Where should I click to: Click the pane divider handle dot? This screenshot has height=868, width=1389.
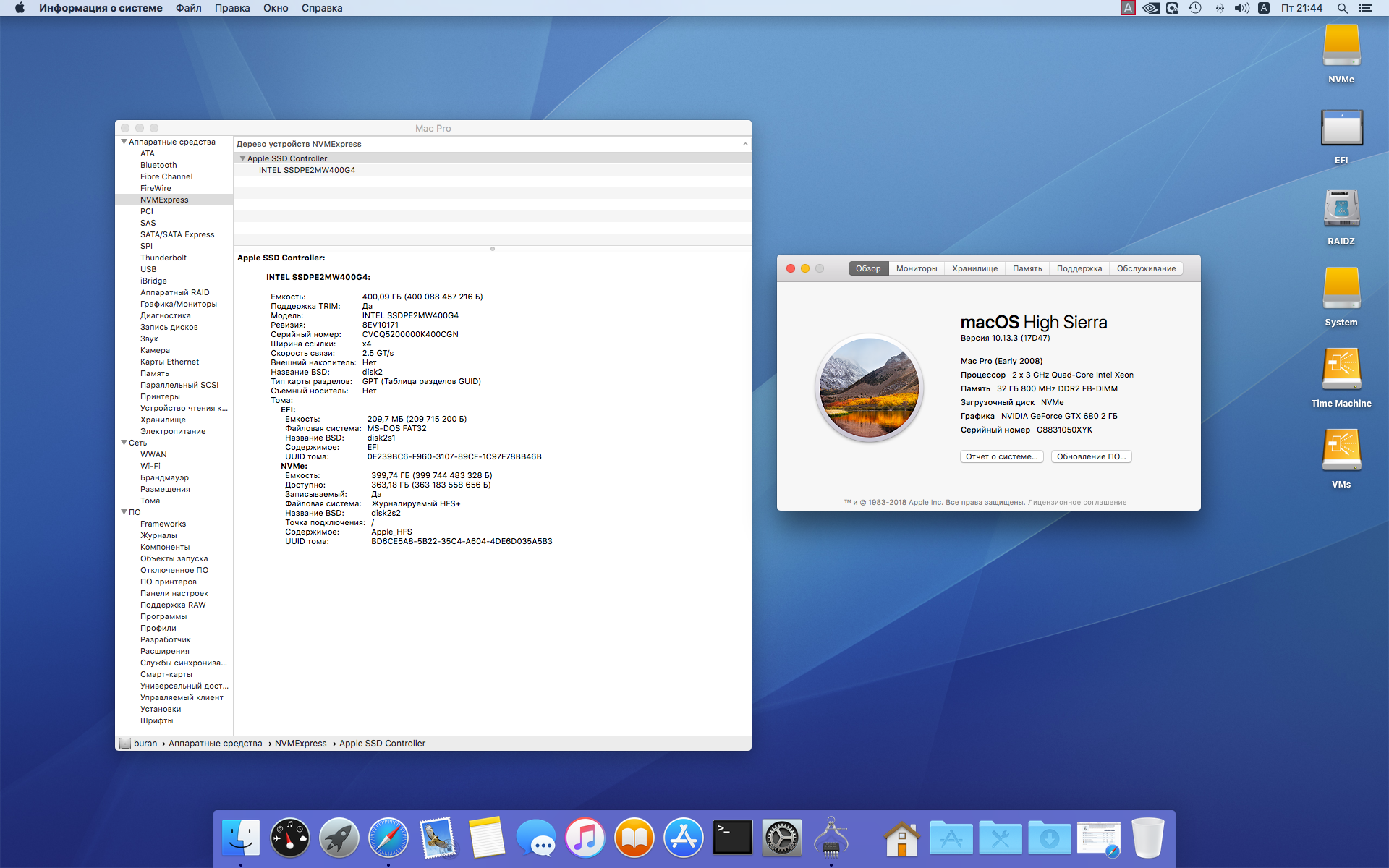point(493,249)
